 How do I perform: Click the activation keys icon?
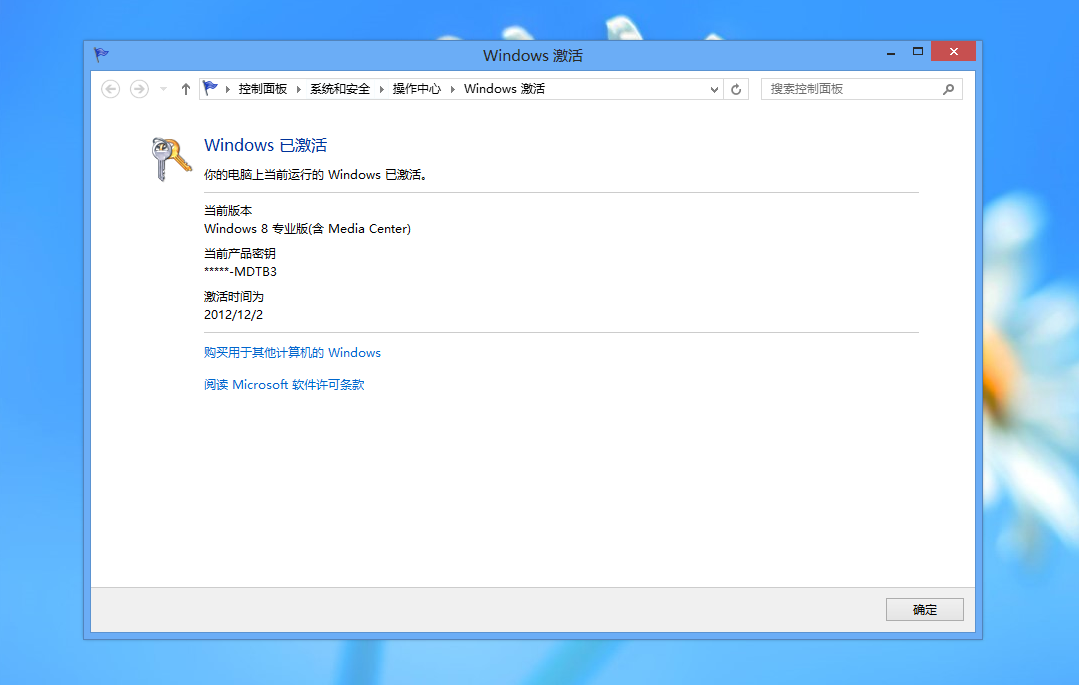click(171, 159)
